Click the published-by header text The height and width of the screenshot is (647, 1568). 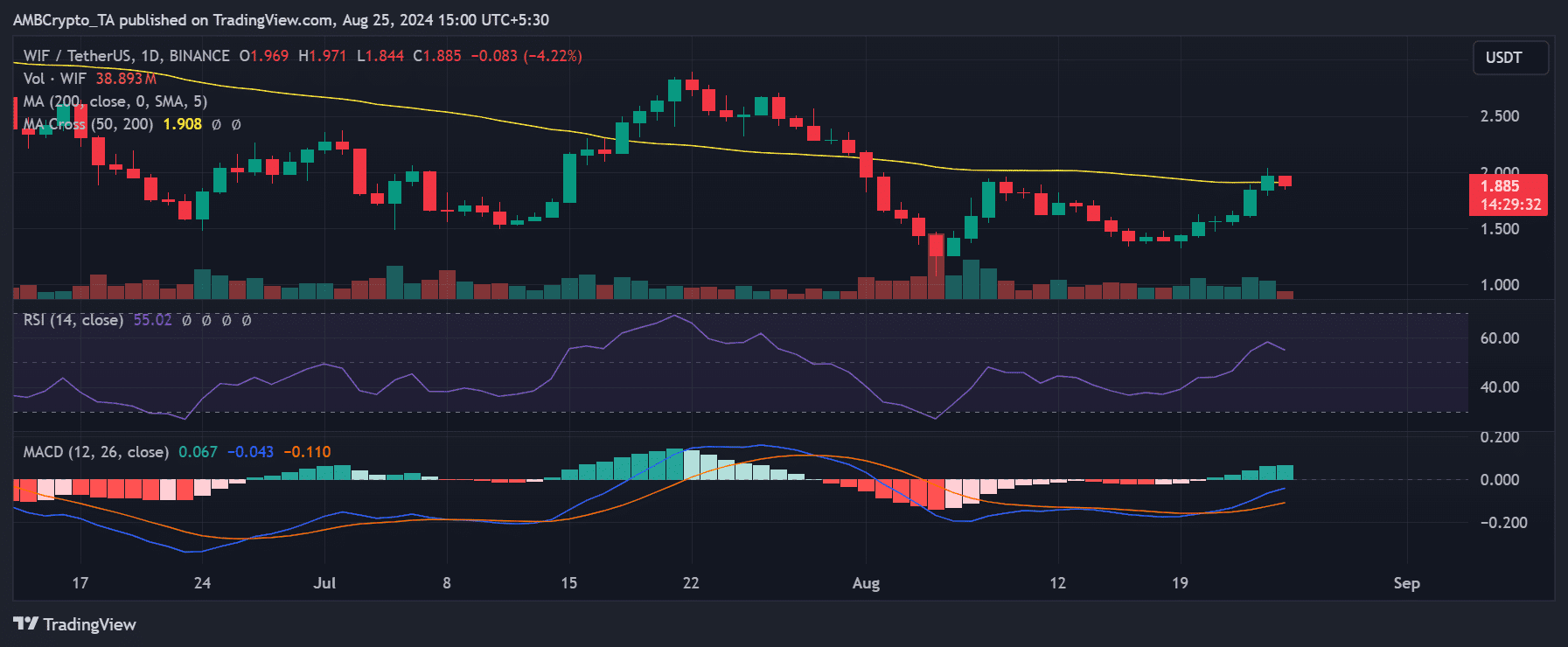coord(281,19)
